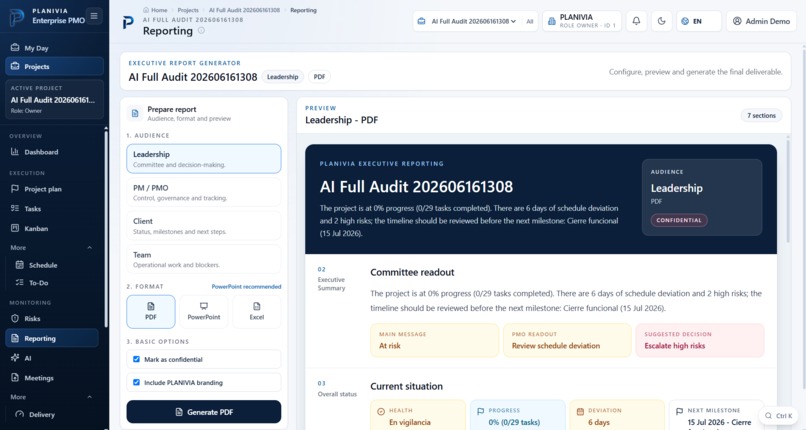This screenshot has width=806, height=430.
Task: Select Team audience option
Action: [x=204, y=259]
